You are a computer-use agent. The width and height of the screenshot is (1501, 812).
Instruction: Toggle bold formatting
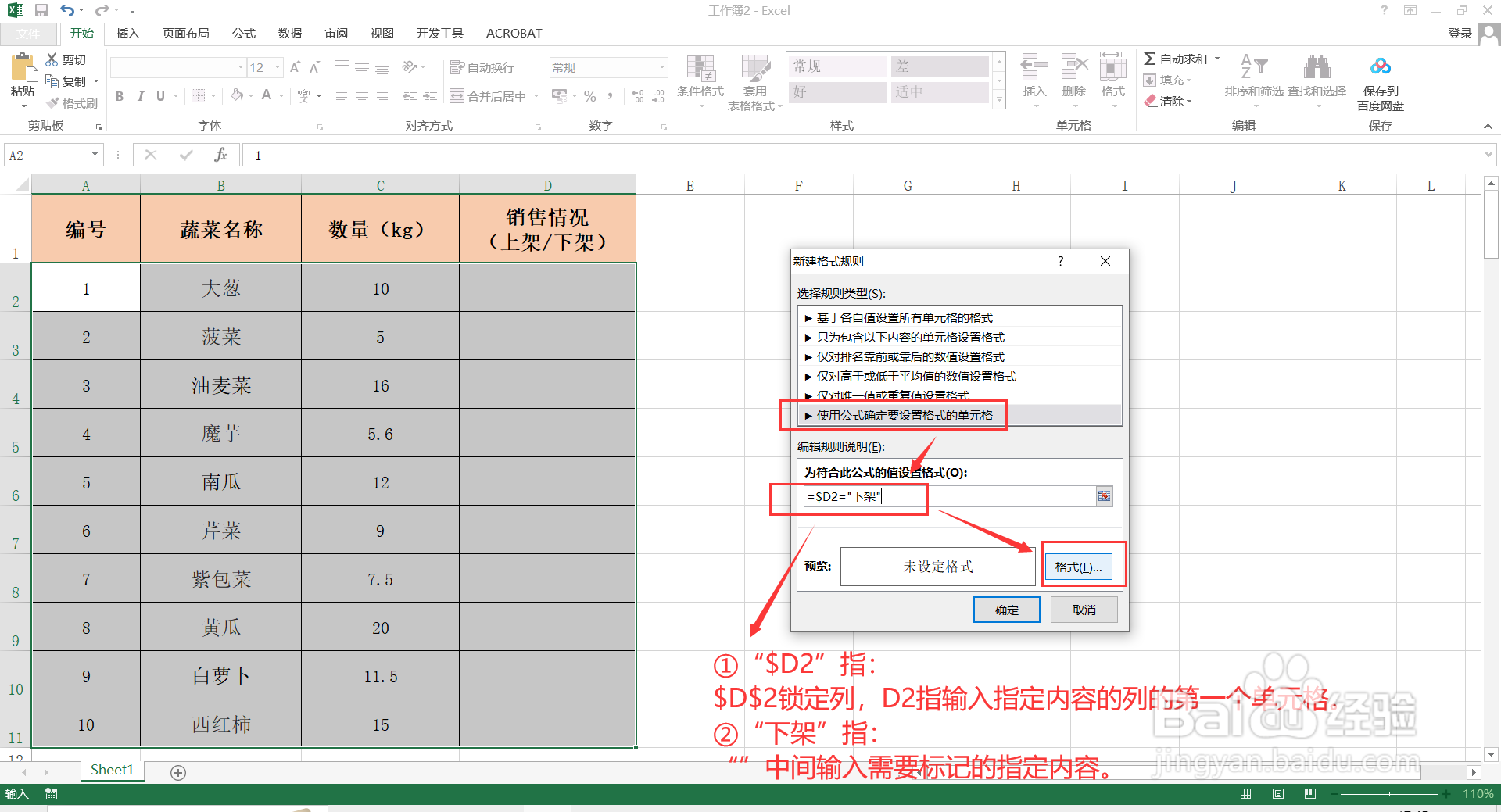pos(120,95)
